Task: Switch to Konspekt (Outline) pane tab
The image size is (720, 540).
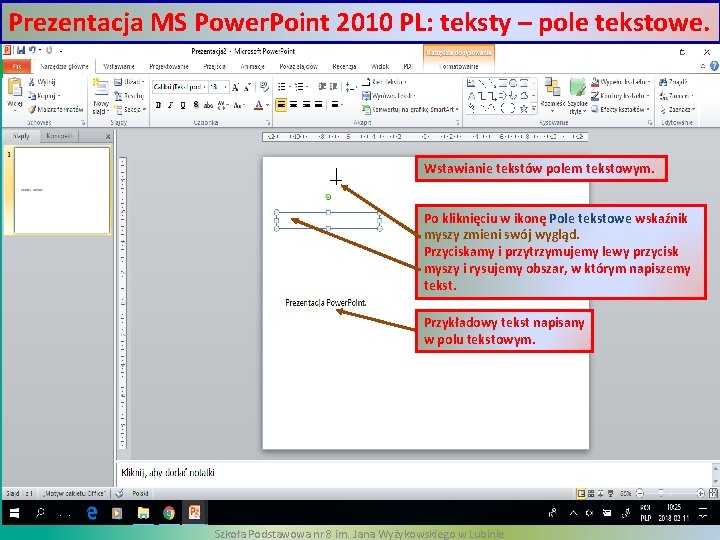Action: click(59, 136)
